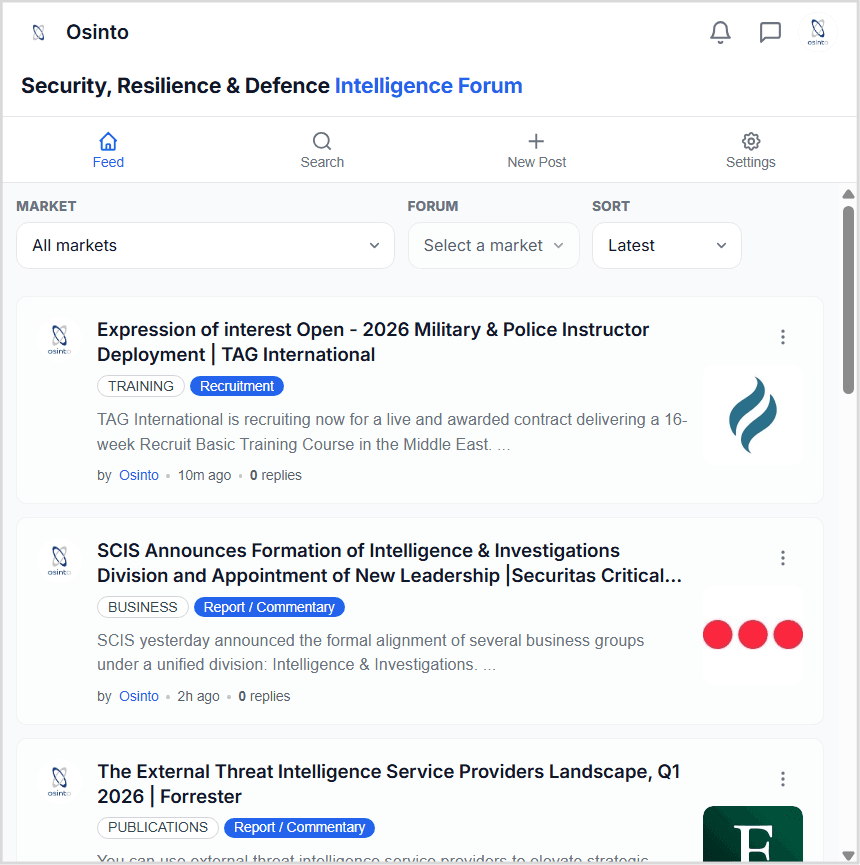Click author avatar on SCIS post

tap(59, 560)
